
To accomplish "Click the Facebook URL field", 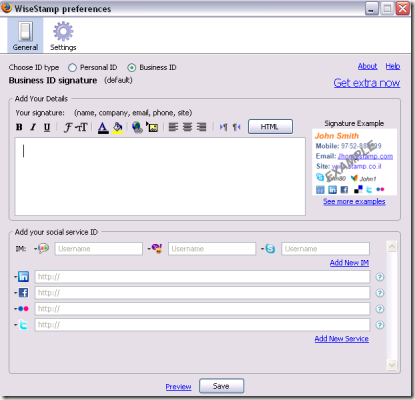I will tap(202, 293).
